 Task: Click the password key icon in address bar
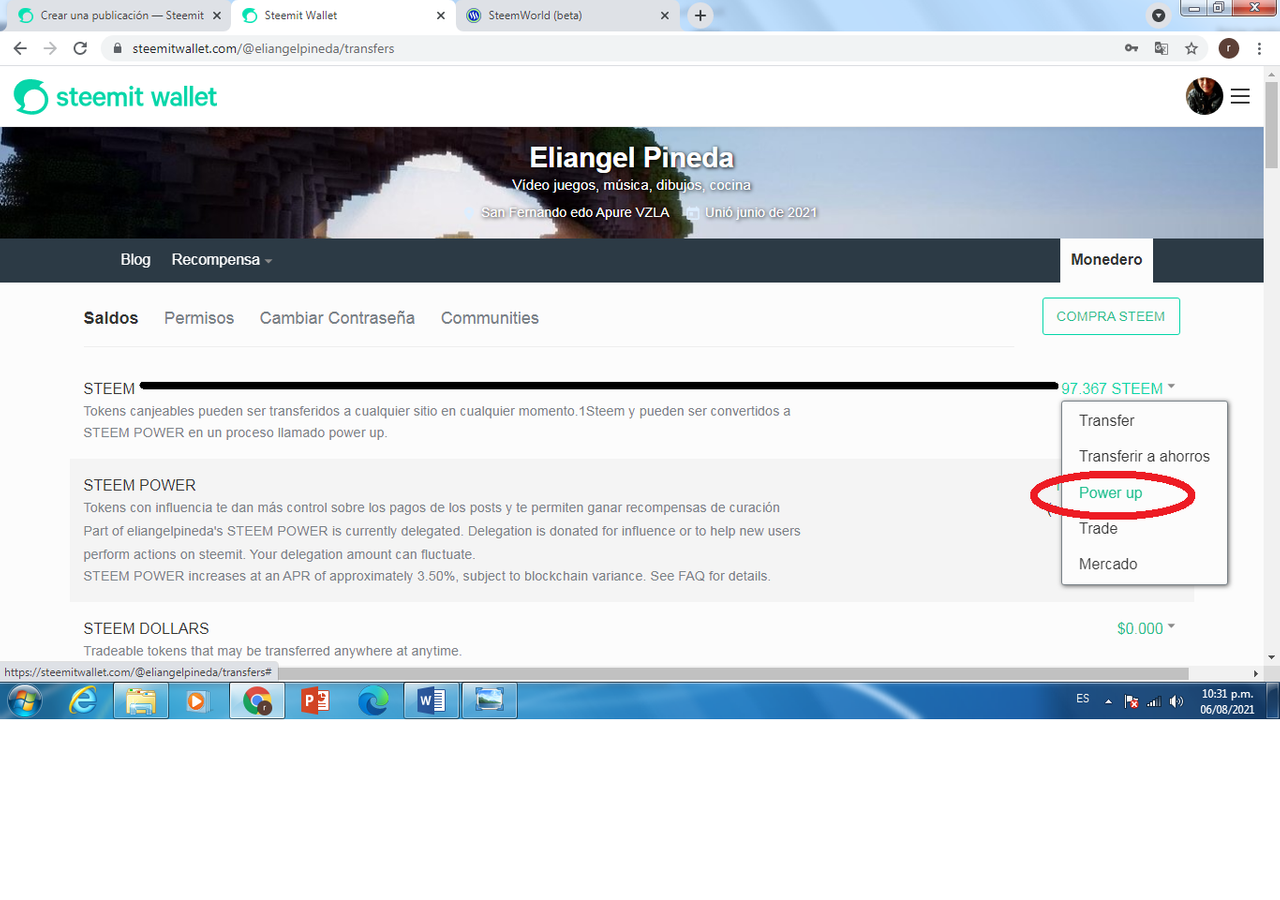point(1131,48)
